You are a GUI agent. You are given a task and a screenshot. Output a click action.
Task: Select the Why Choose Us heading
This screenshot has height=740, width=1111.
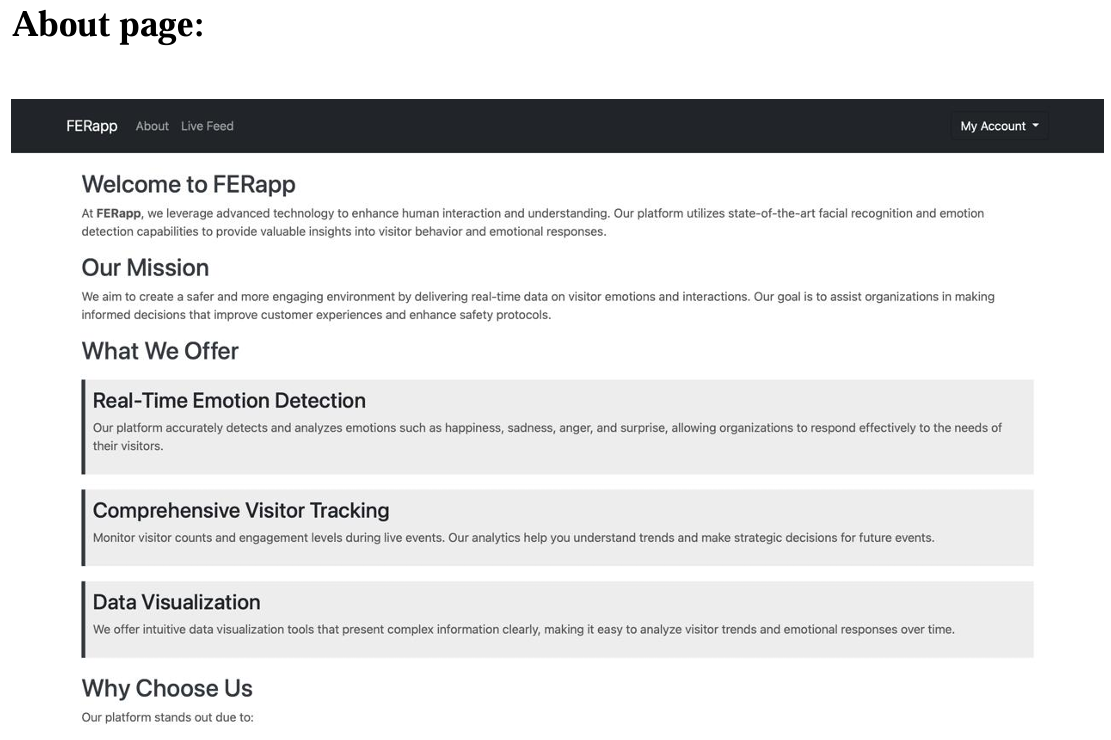(x=167, y=688)
